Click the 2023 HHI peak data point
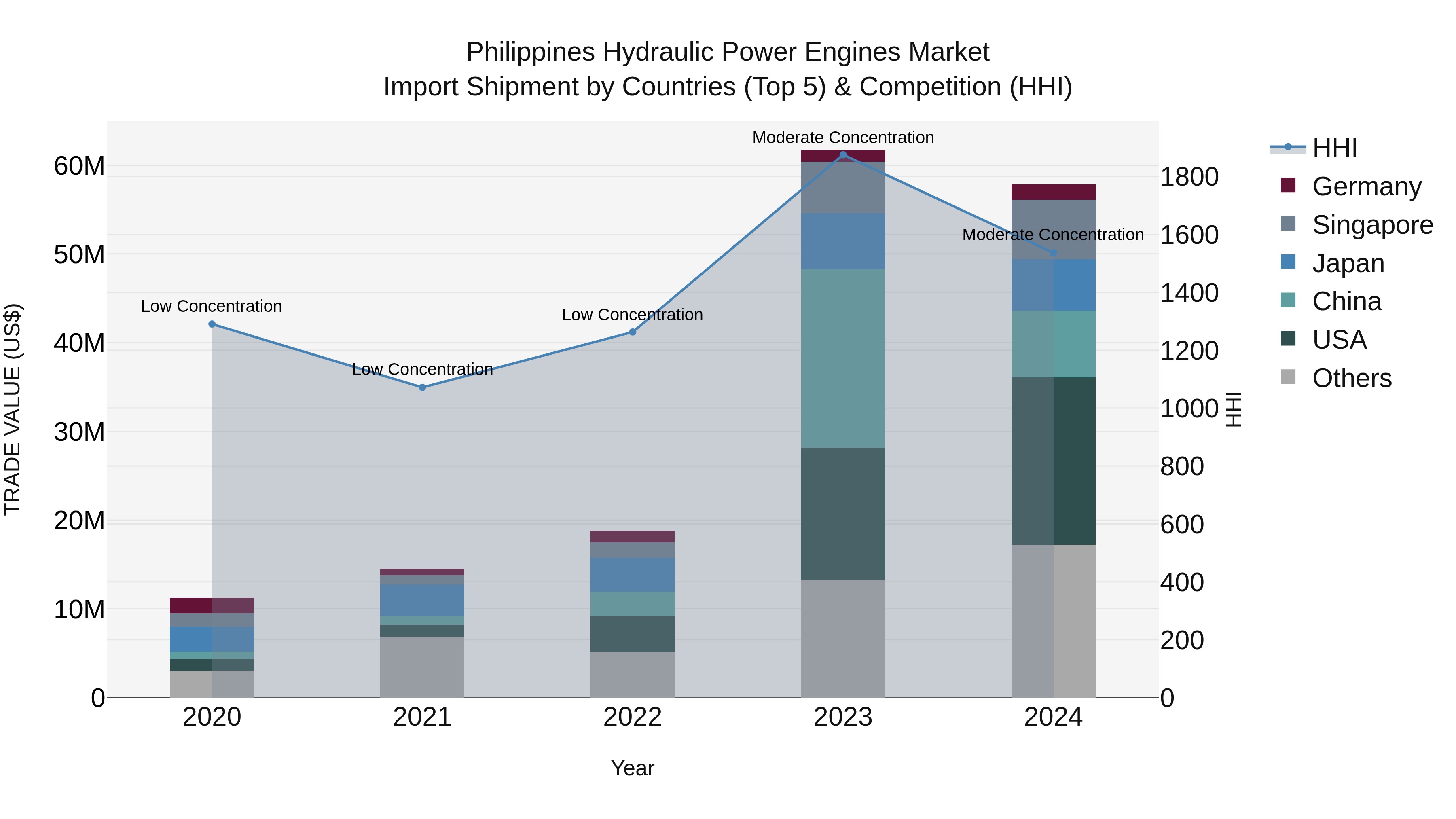Image resolution: width=1456 pixels, height=819 pixels. pyautogui.click(x=843, y=154)
